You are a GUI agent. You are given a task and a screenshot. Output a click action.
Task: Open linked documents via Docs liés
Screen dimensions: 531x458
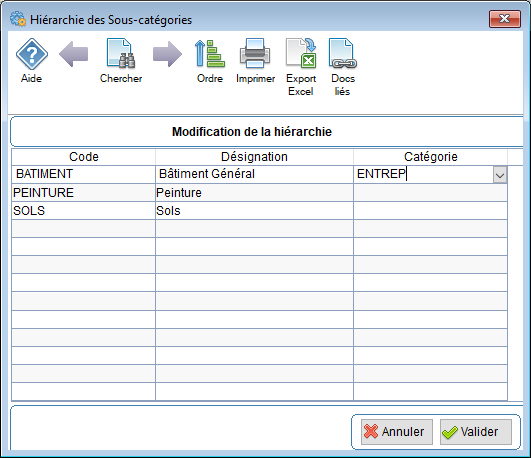coord(343,67)
